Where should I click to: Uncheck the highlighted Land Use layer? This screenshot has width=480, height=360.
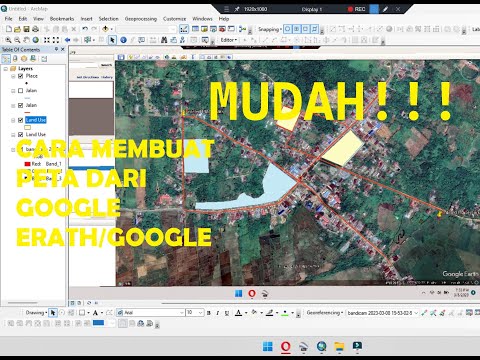[x=21, y=120]
